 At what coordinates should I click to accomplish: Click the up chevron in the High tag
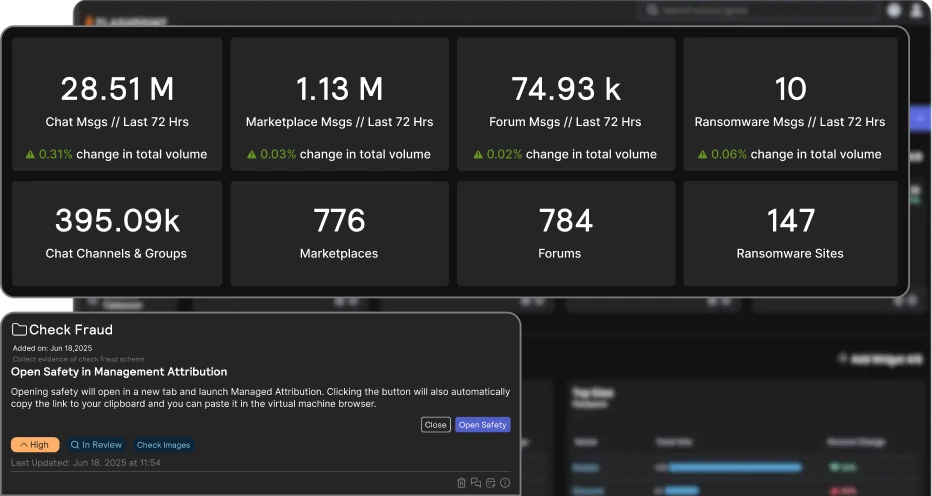pos(24,445)
